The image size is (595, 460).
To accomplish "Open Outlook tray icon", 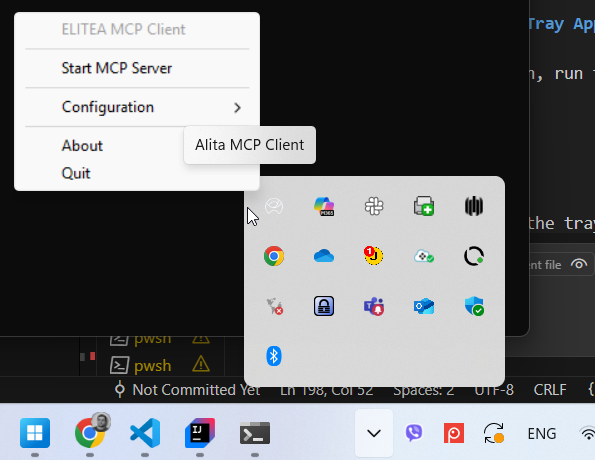I will 424,306.
